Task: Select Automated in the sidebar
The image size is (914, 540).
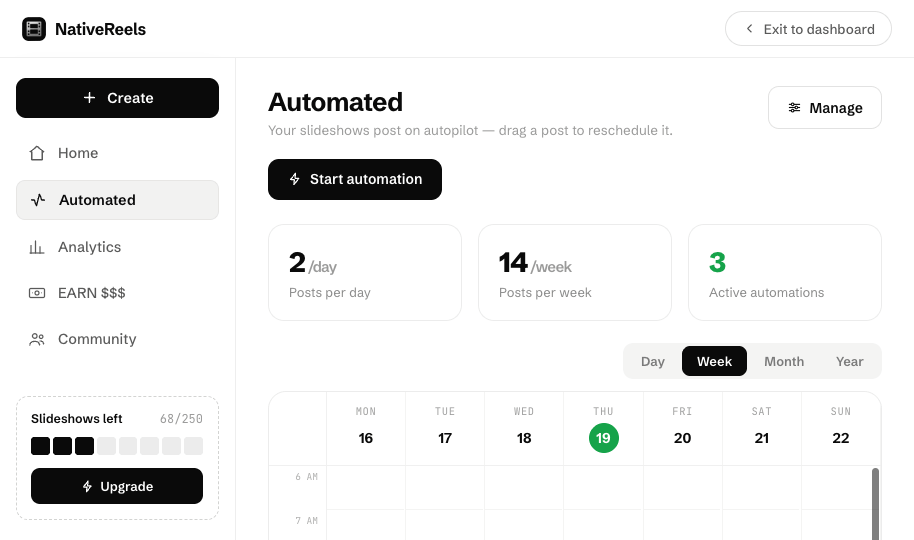Action: pyautogui.click(x=117, y=200)
